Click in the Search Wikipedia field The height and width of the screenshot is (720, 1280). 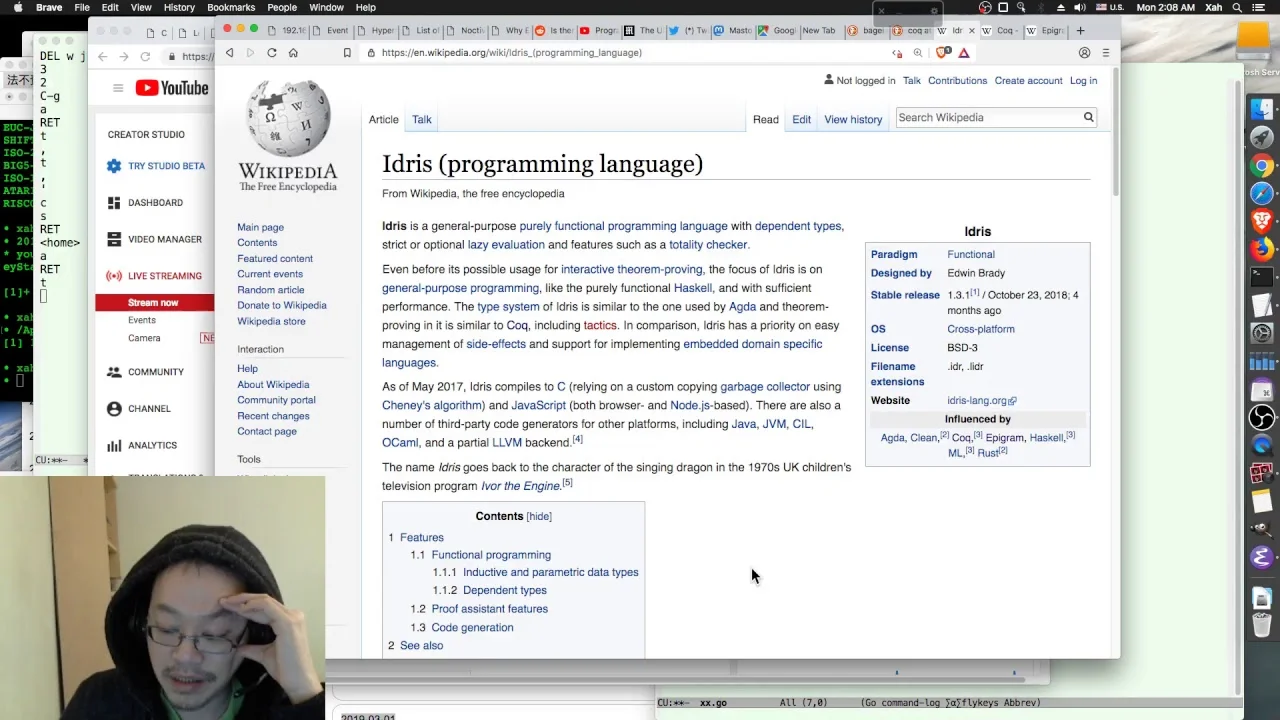[x=987, y=118]
